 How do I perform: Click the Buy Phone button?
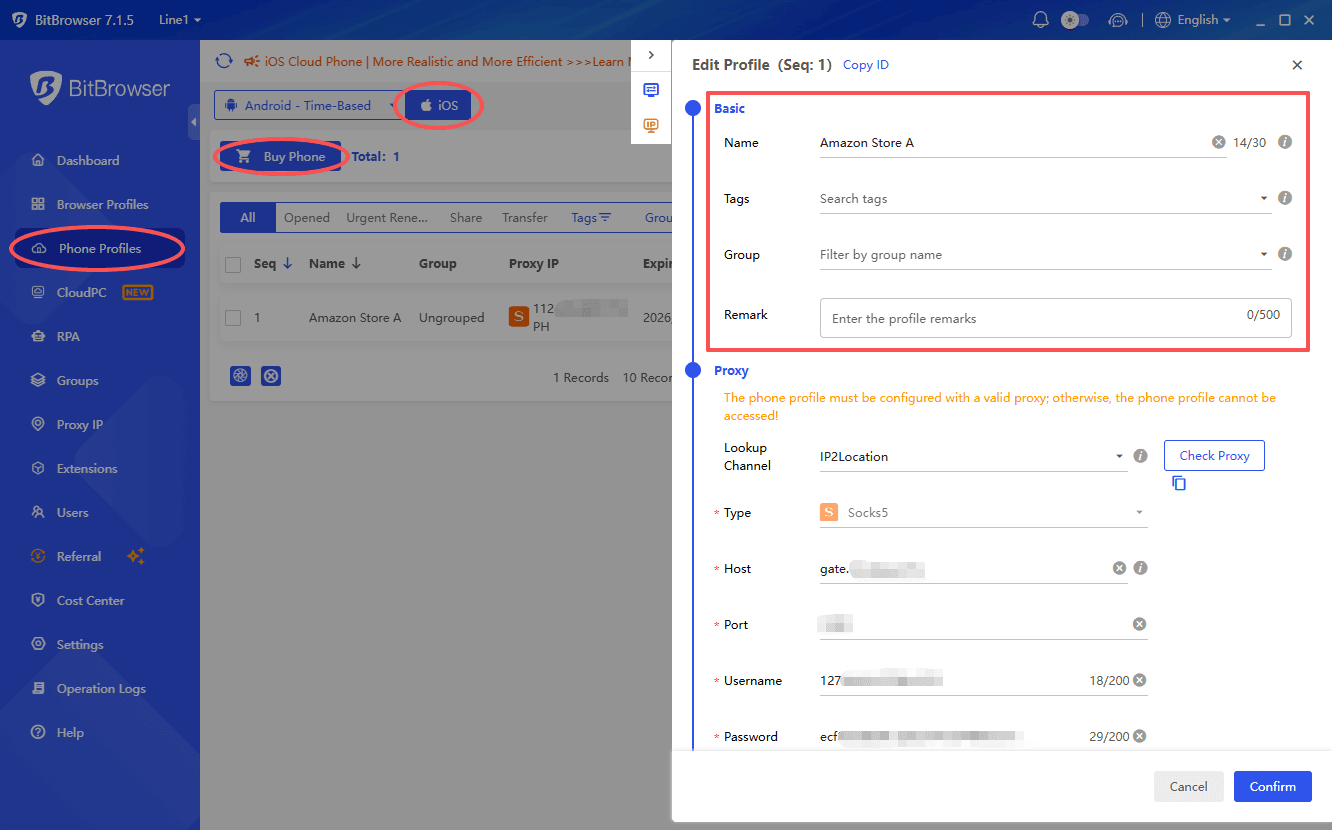pos(281,157)
